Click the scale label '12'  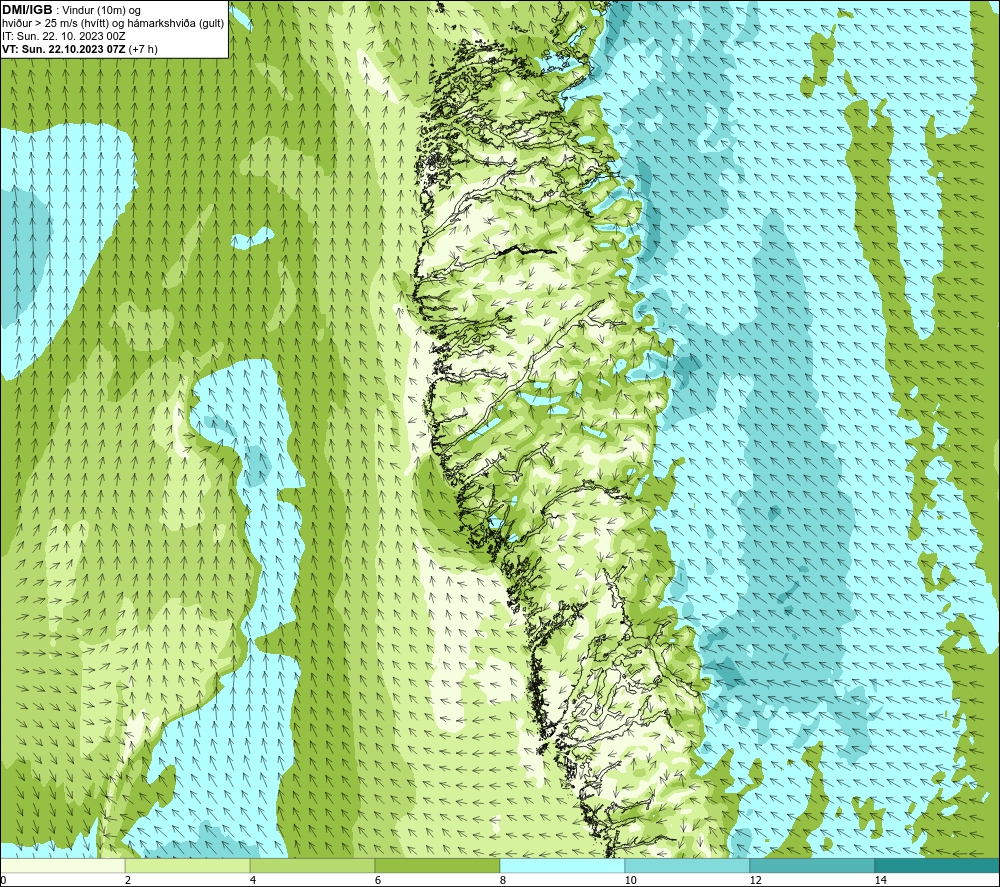point(755,880)
